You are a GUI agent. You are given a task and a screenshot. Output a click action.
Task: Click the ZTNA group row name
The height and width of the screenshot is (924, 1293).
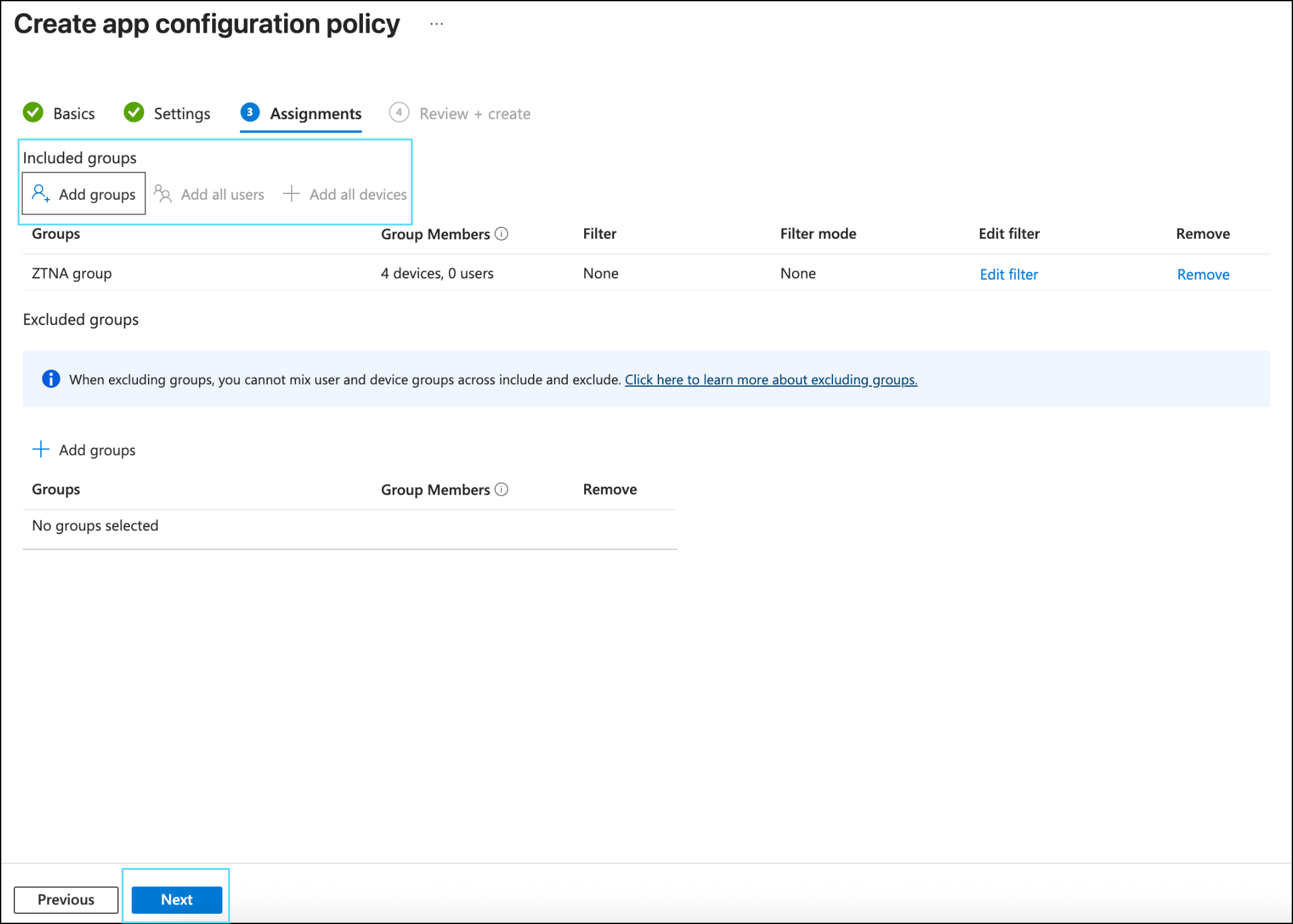pos(72,273)
